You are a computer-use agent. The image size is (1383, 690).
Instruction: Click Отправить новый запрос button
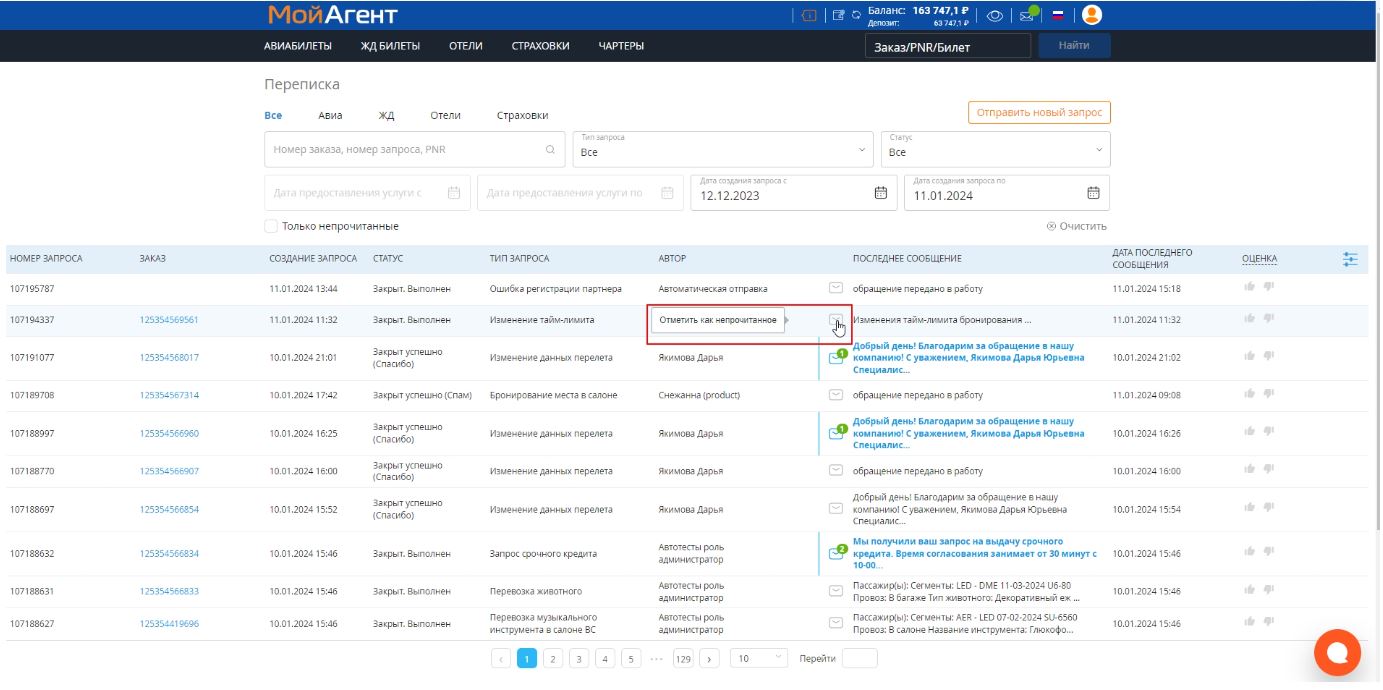1039,112
